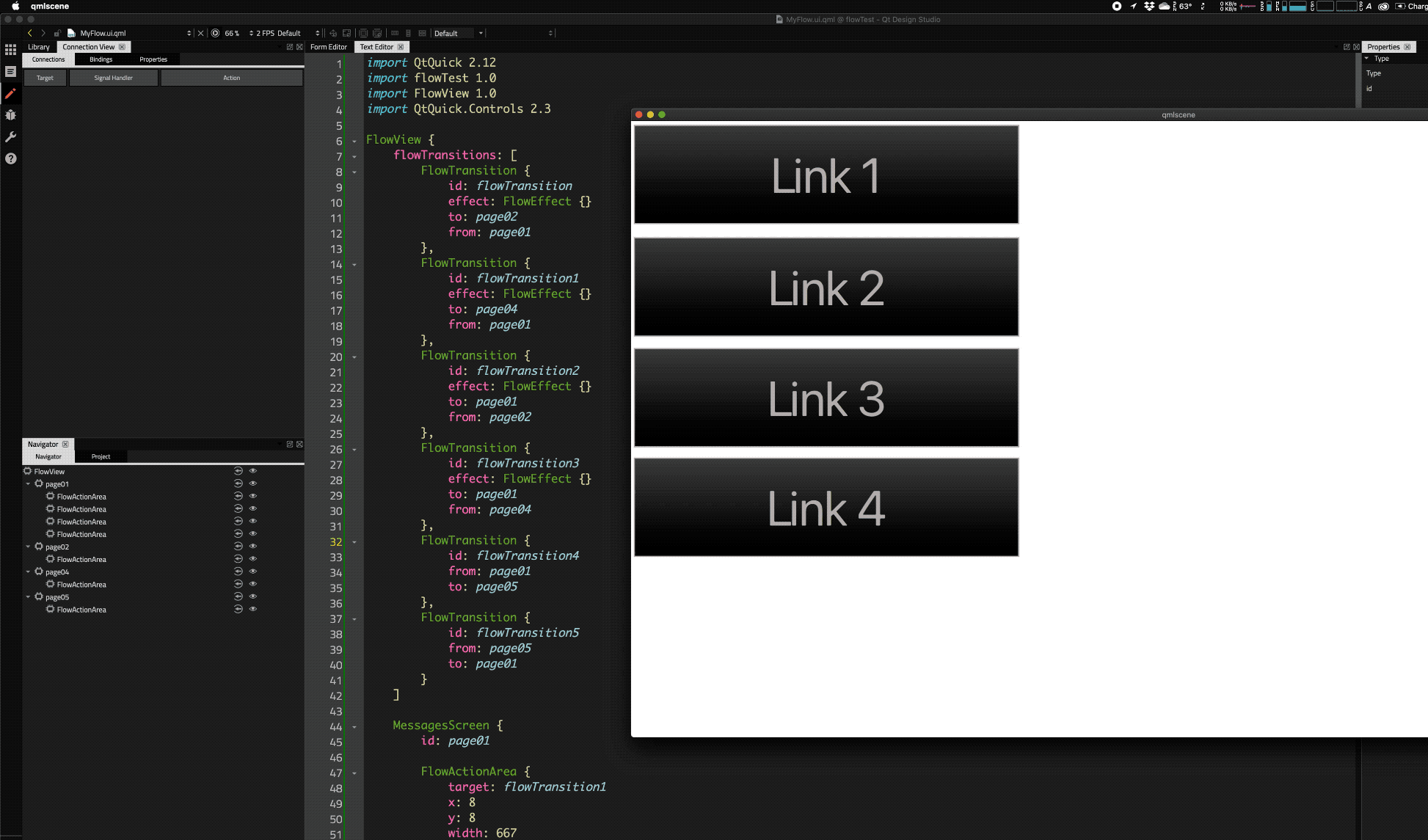
Task: Toggle visibility eye for FlowView root
Action: tap(253, 471)
